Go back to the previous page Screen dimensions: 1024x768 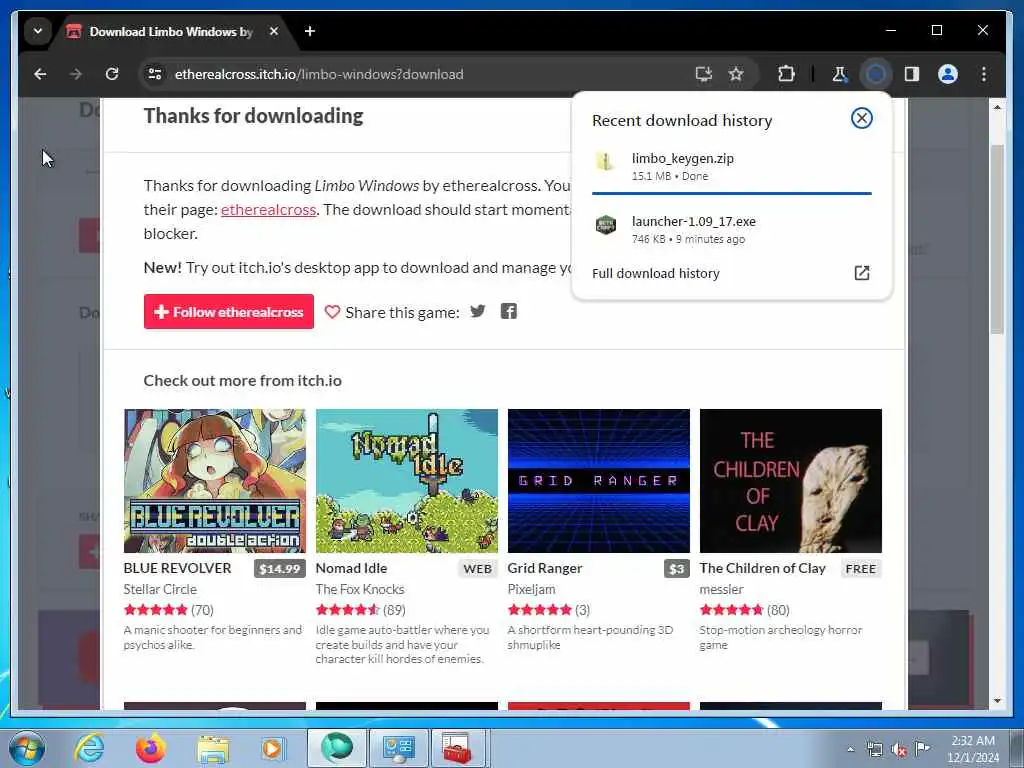pos(40,74)
